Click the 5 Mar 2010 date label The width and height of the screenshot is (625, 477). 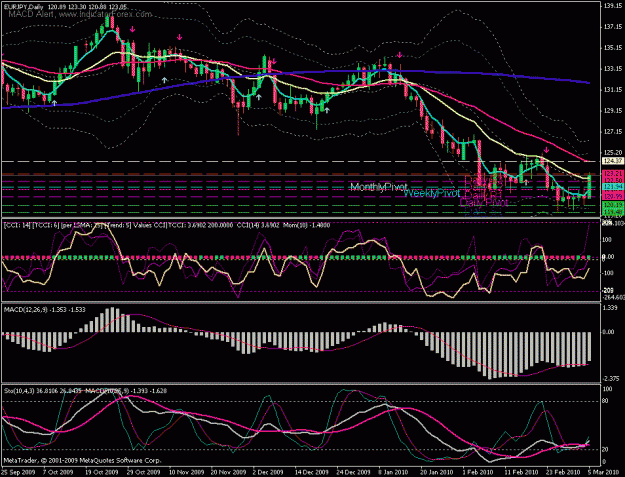602,472
